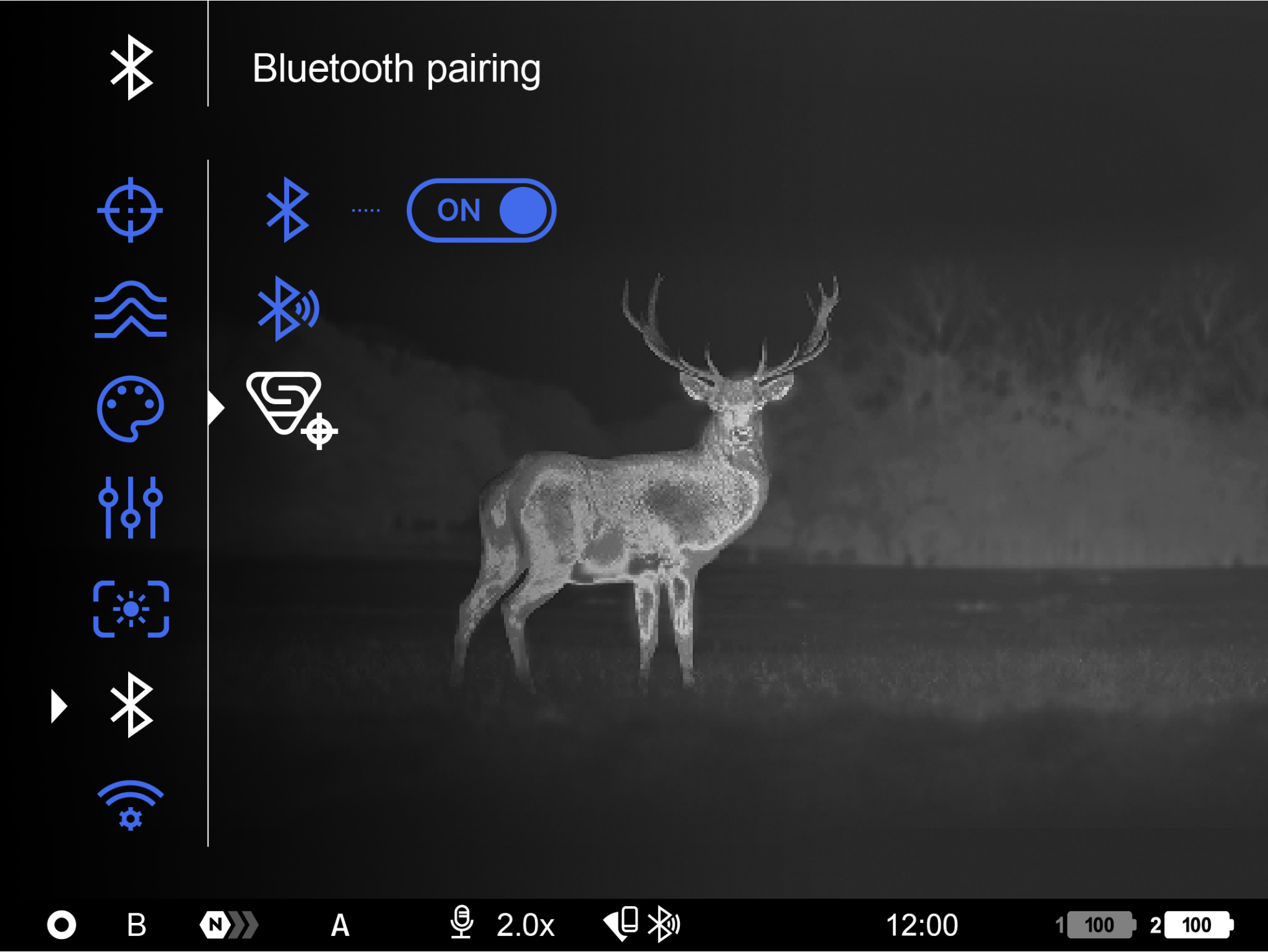Select the display brightness frame icon
Image resolution: width=1268 pixels, height=952 pixels.
coord(131,609)
